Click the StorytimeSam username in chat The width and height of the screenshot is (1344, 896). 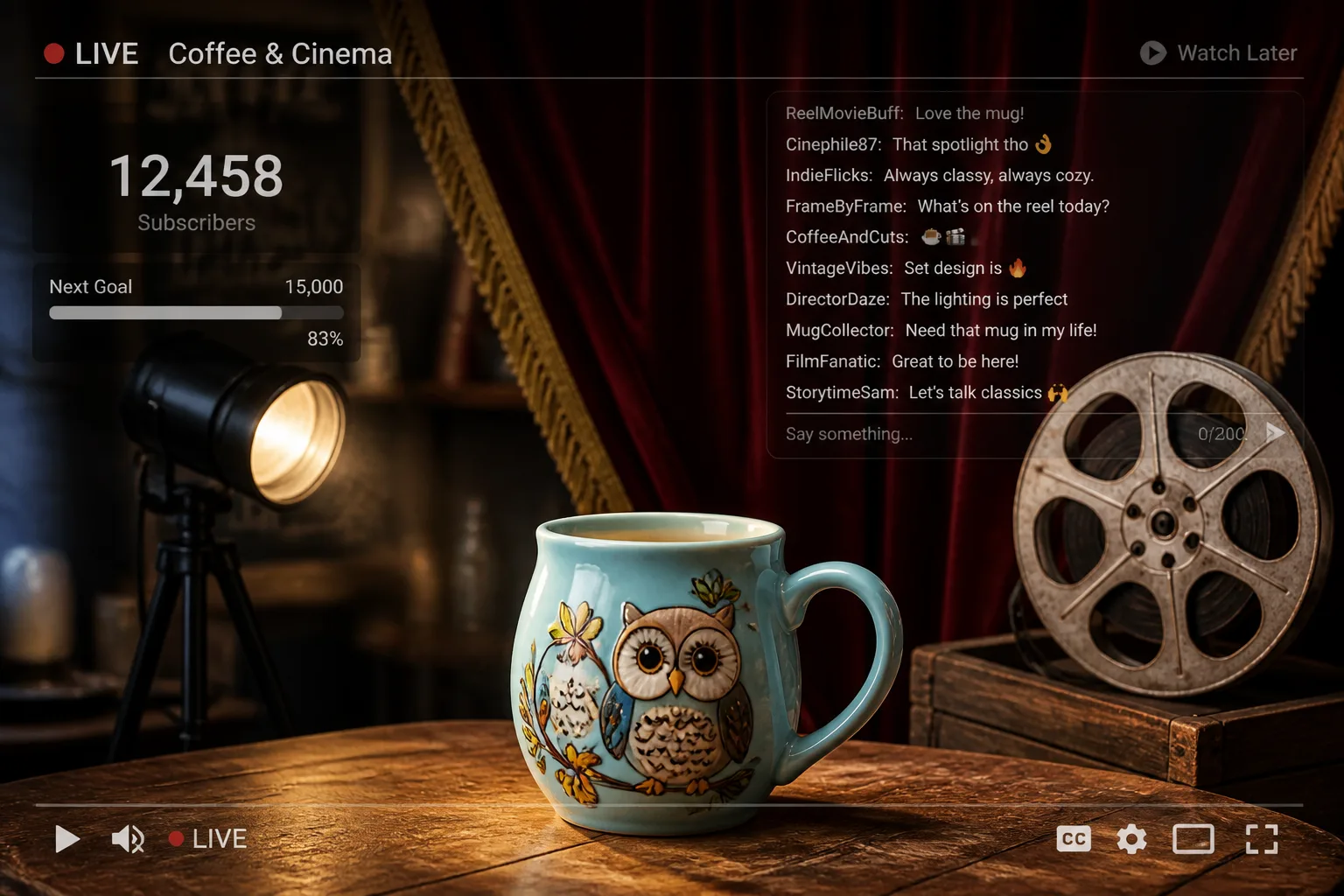coord(842,393)
